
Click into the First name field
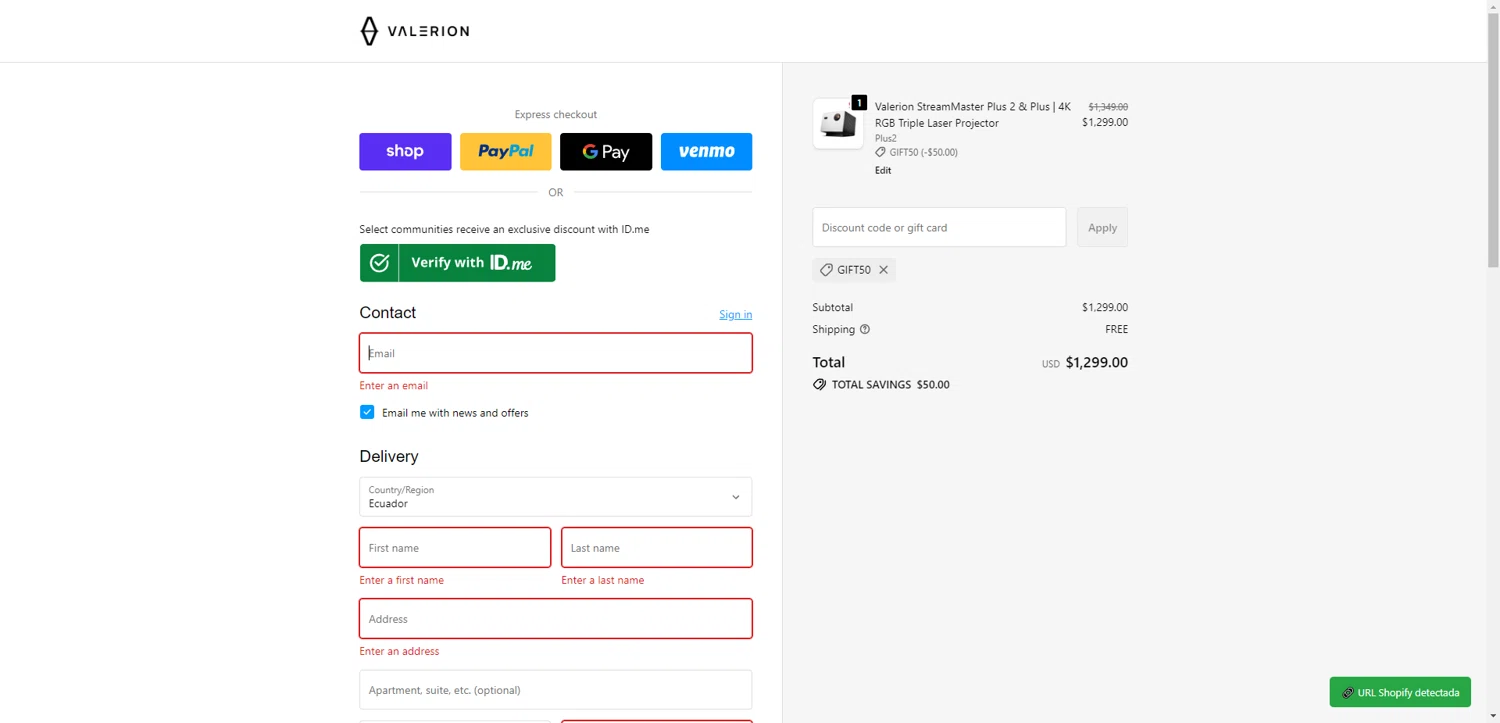[x=455, y=548]
